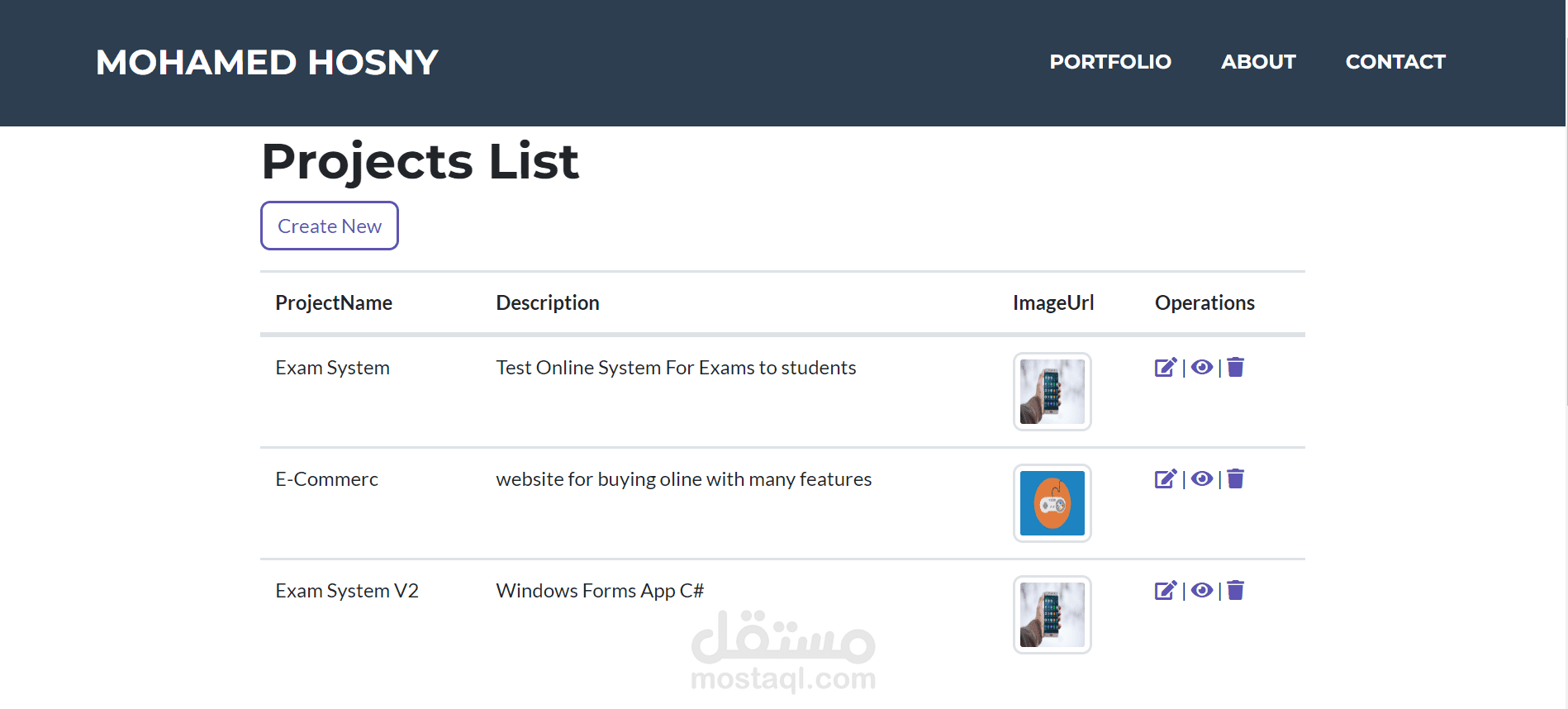Delete the E-Commerc project
The width and height of the screenshot is (1568, 709).
[1235, 479]
